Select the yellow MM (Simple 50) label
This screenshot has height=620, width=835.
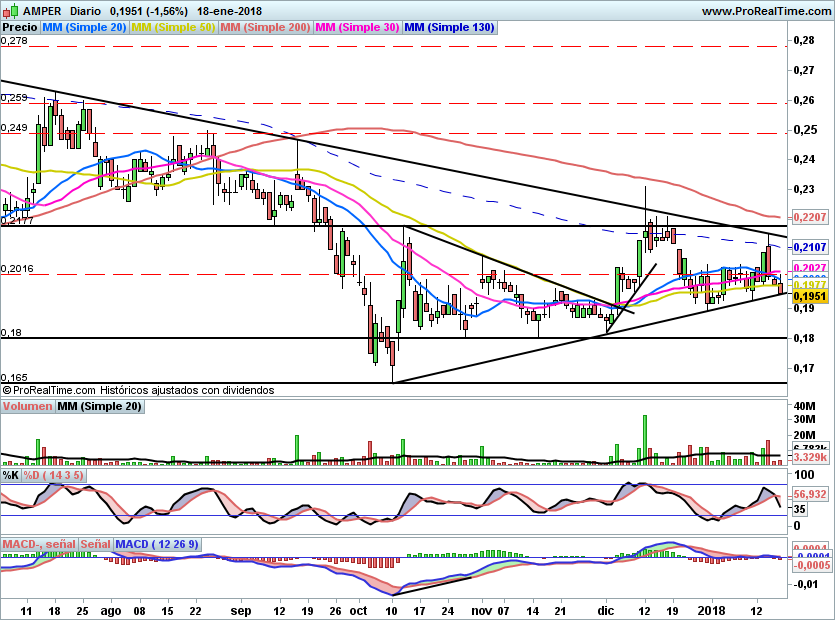click(x=173, y=28)
